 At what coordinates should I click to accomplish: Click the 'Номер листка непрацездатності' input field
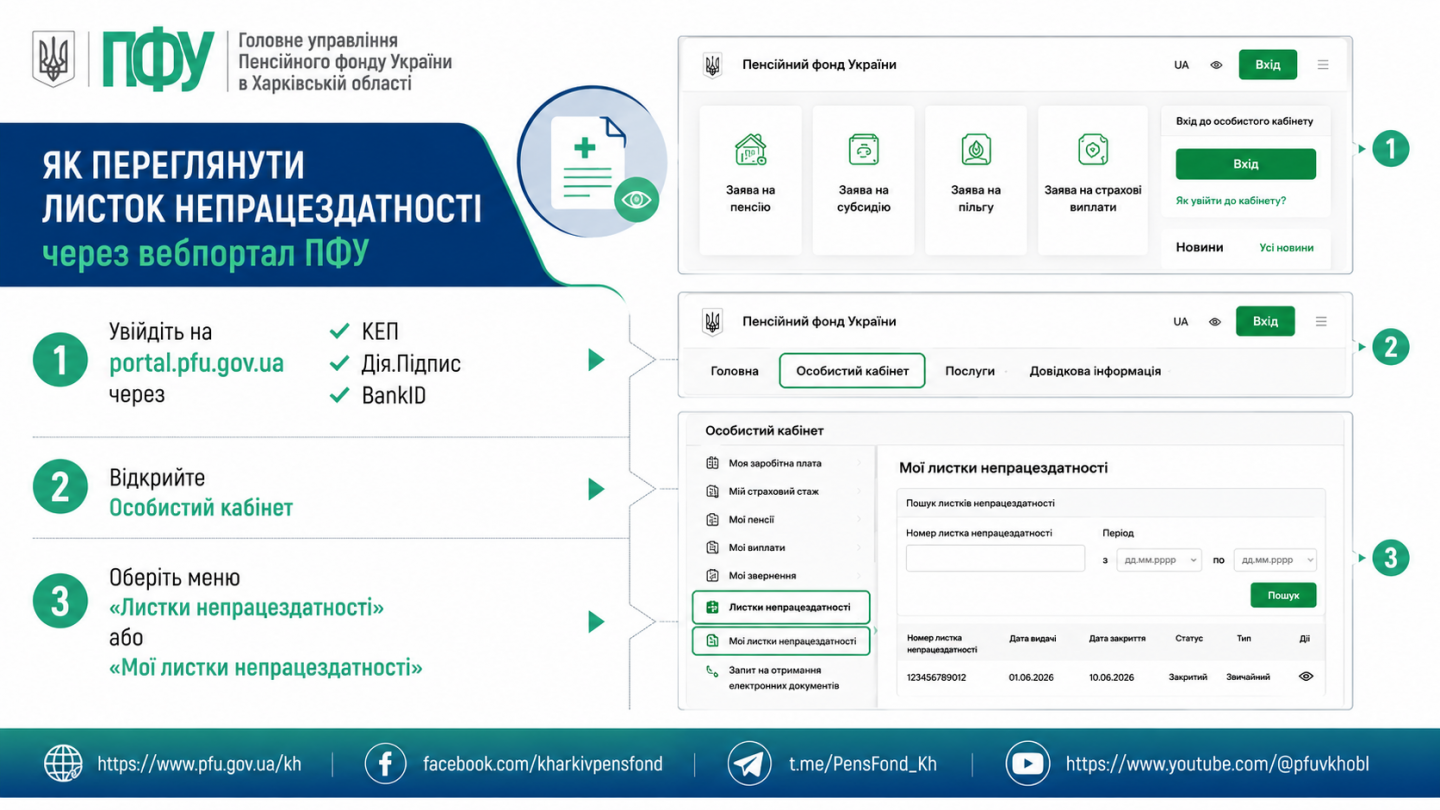[x=995, y=559]
